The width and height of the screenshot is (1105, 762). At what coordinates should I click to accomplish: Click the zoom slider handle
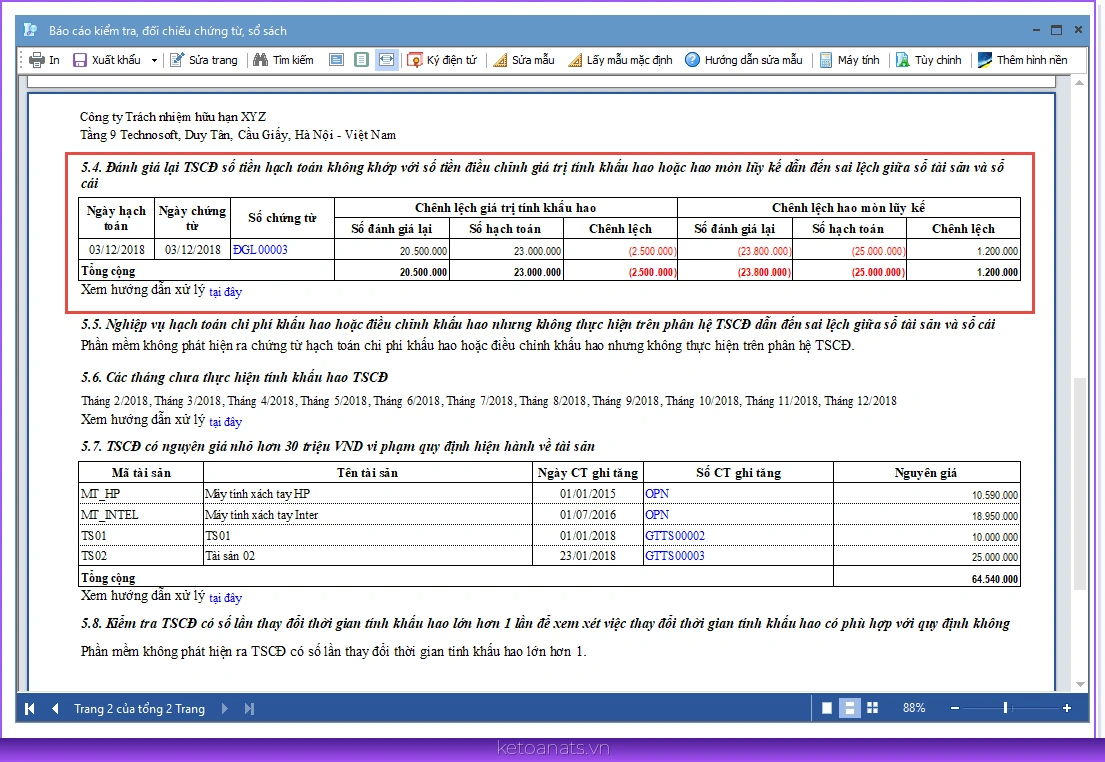[1006, 708]
